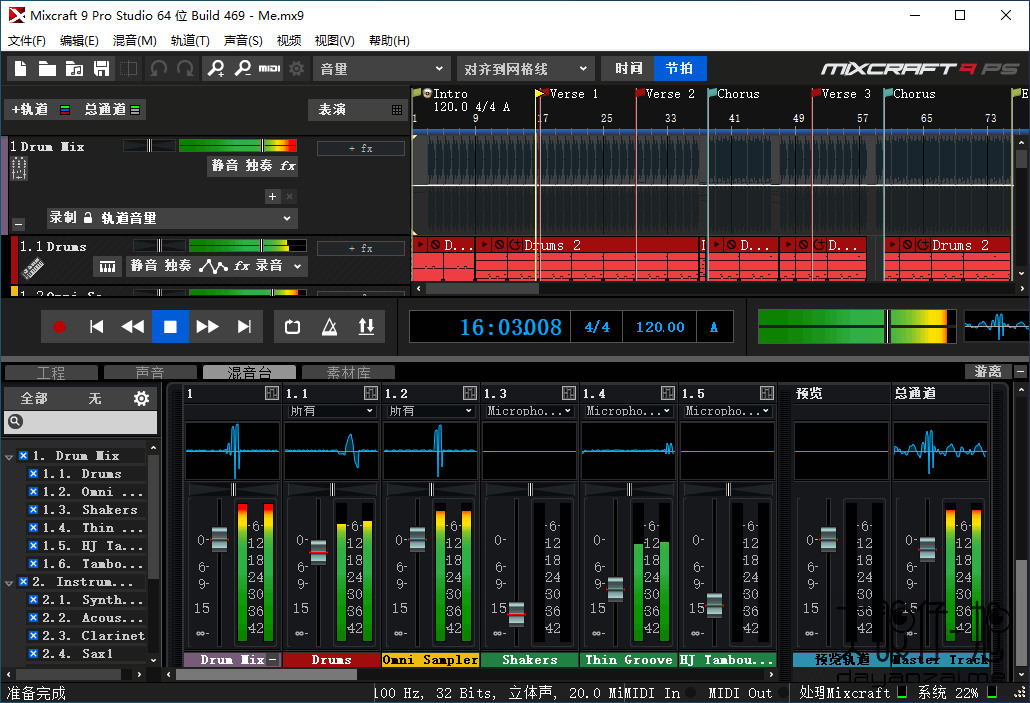Click the 游离 undock button
1030x703 pixels.
988,372
